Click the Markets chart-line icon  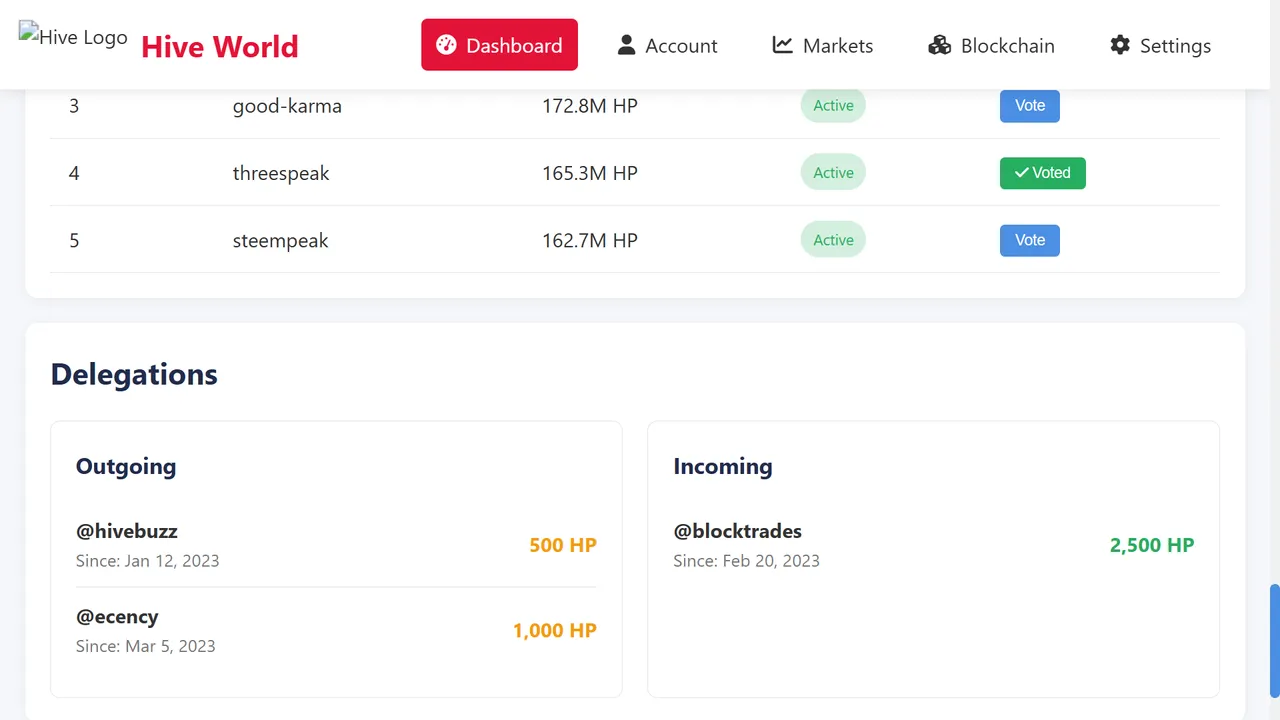pos(782,45)
